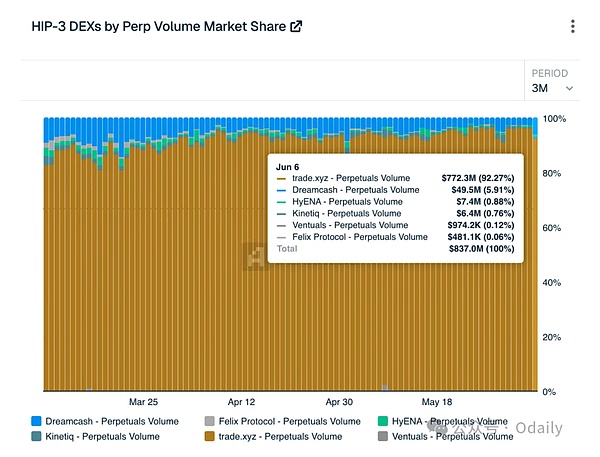Open the three-dot options menu
The width and height of the screenshot is (600, 457).
pos(572,26)
